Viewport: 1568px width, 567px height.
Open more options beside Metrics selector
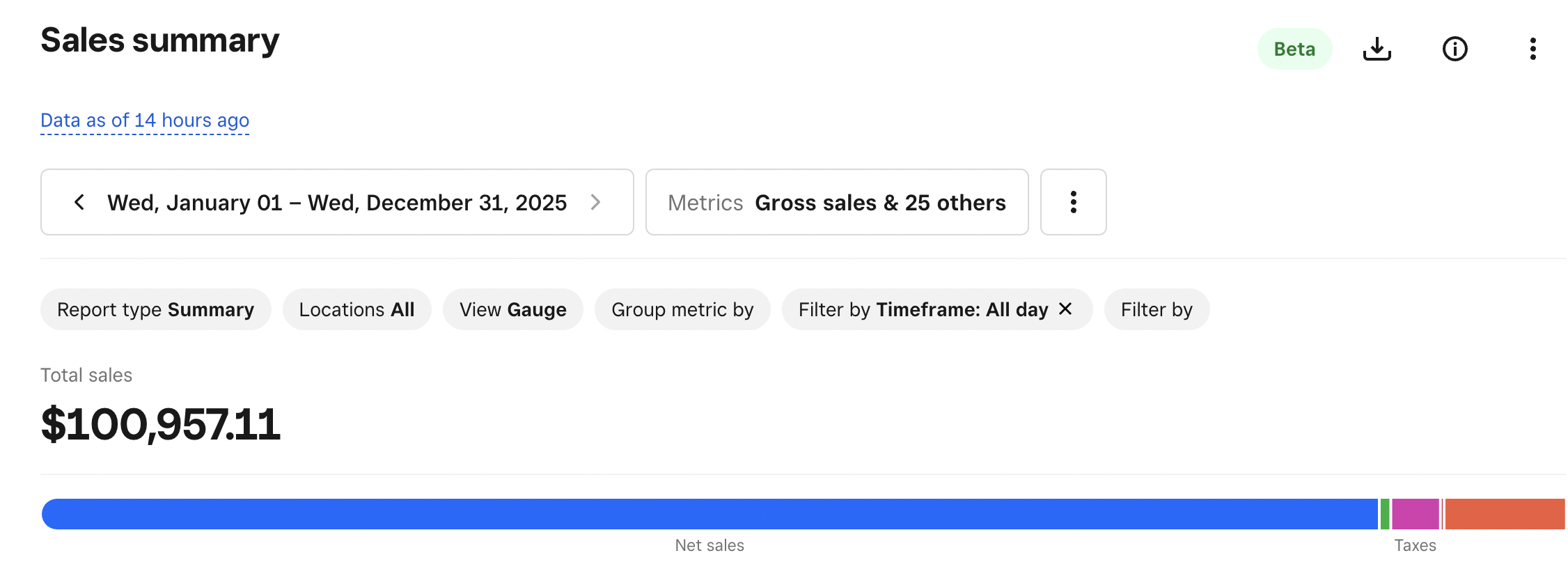pyautogui.click(x=1073, y=202)
